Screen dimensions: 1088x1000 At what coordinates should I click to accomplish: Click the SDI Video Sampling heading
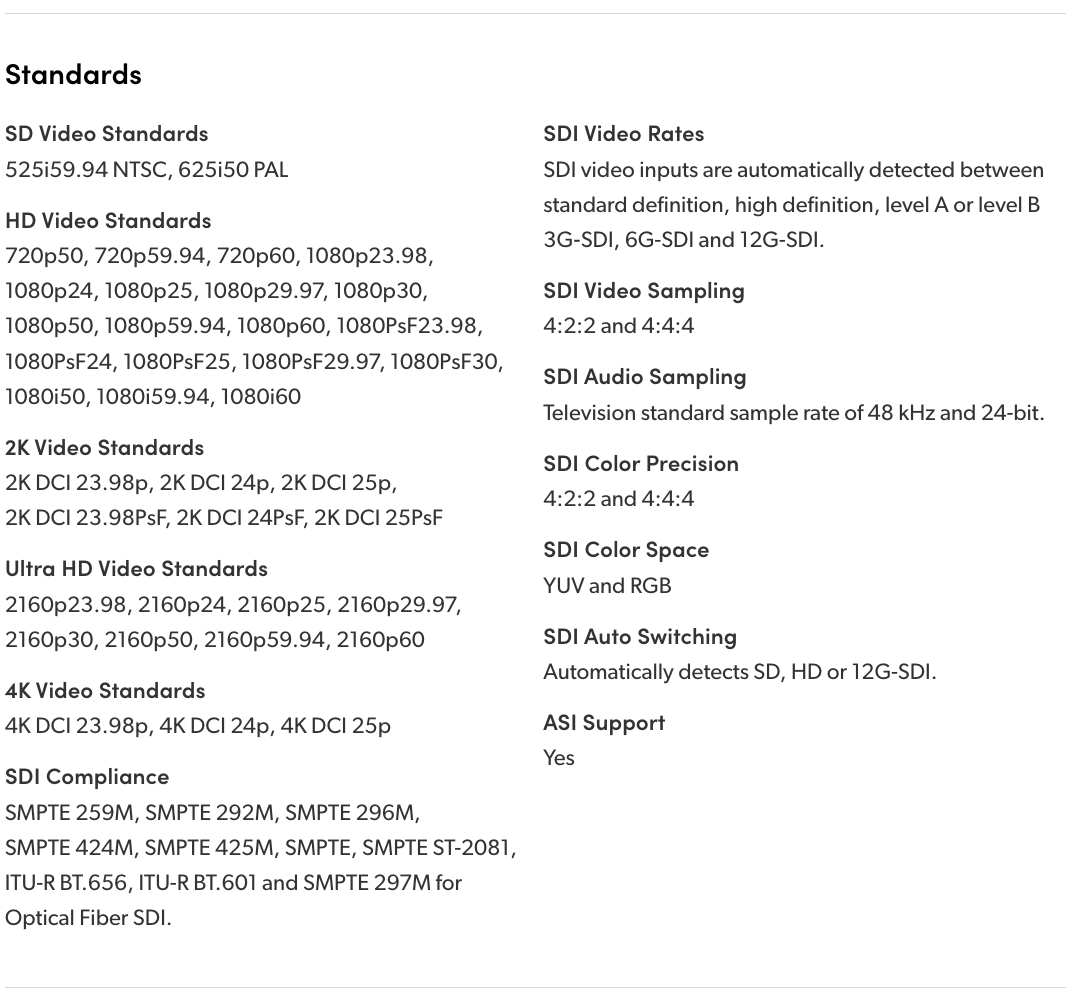pos(644,290)
